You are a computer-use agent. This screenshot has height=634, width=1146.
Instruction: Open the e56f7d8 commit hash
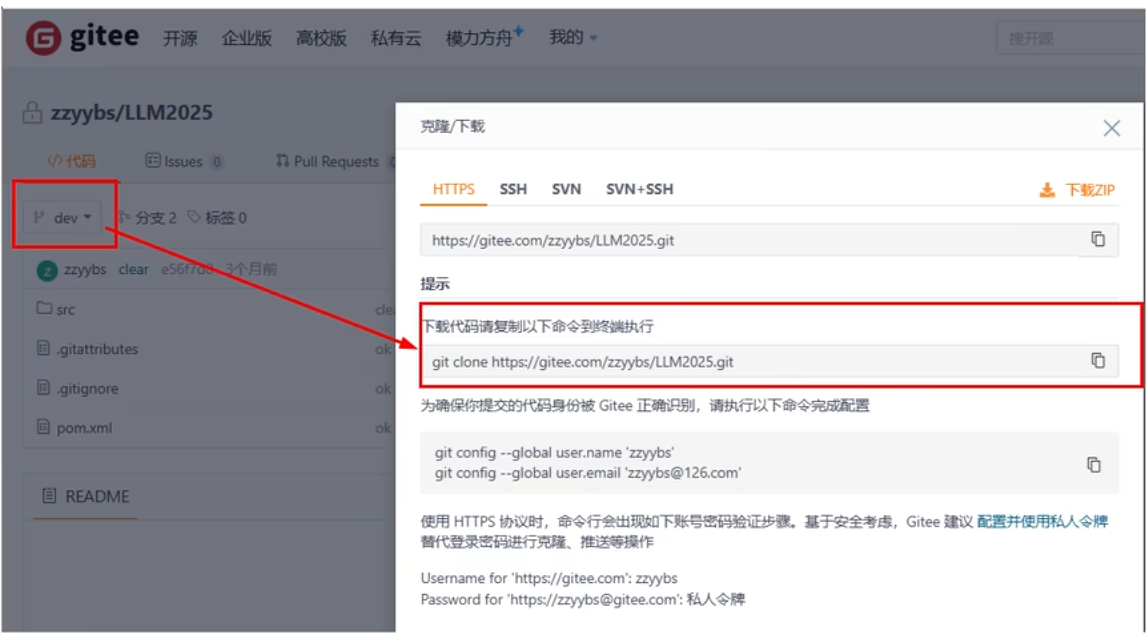tap(187, 269)
